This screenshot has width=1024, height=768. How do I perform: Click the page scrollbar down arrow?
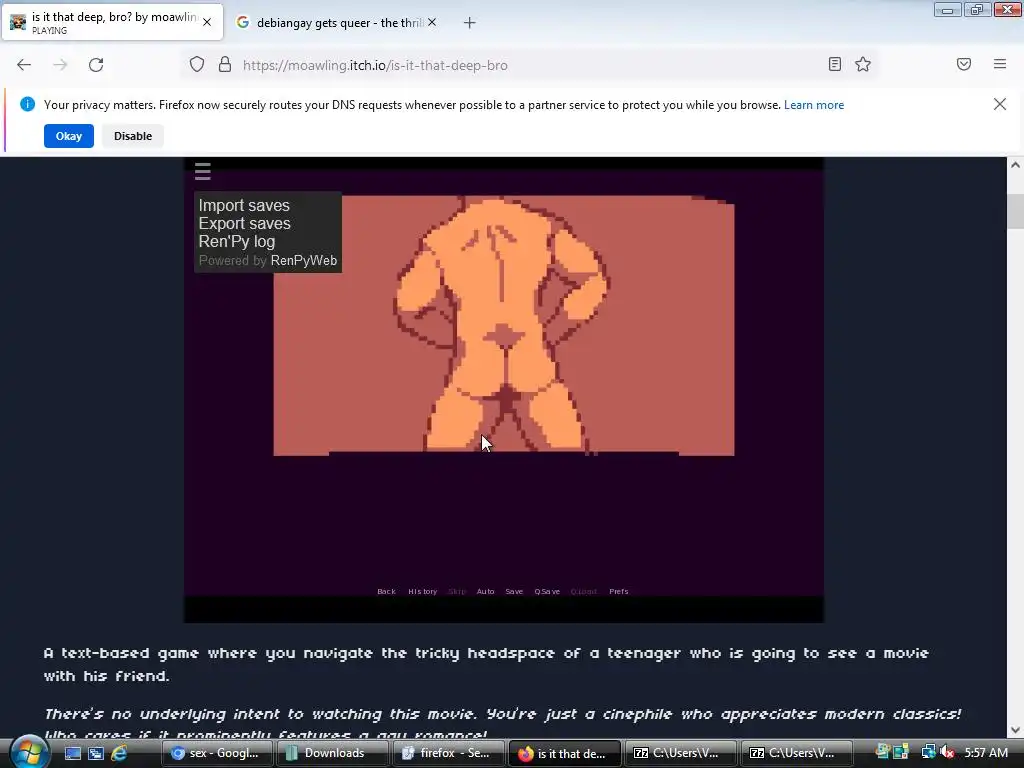click(x=1015, y=729)
